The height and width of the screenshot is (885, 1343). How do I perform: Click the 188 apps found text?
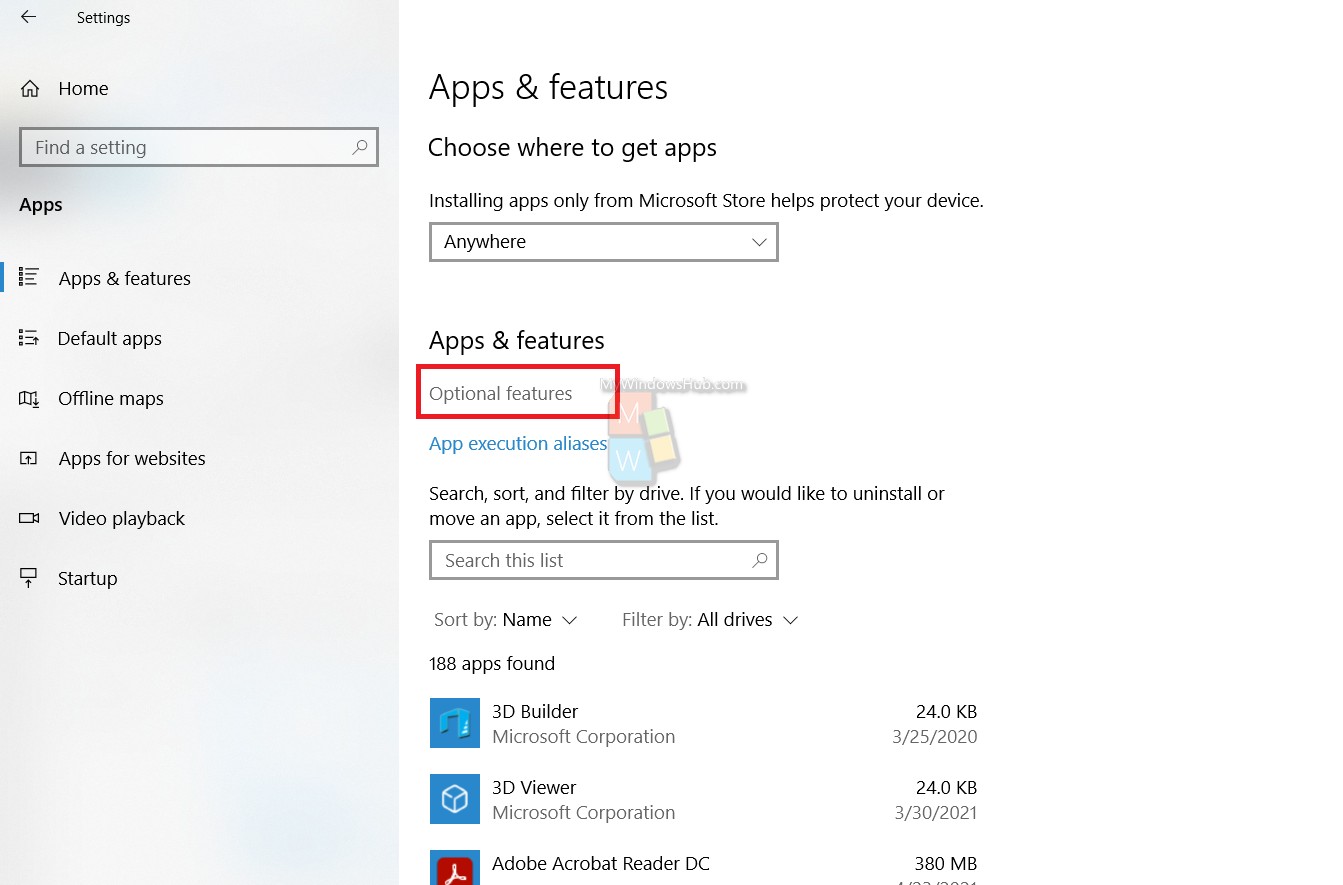(x=491, y=663)
